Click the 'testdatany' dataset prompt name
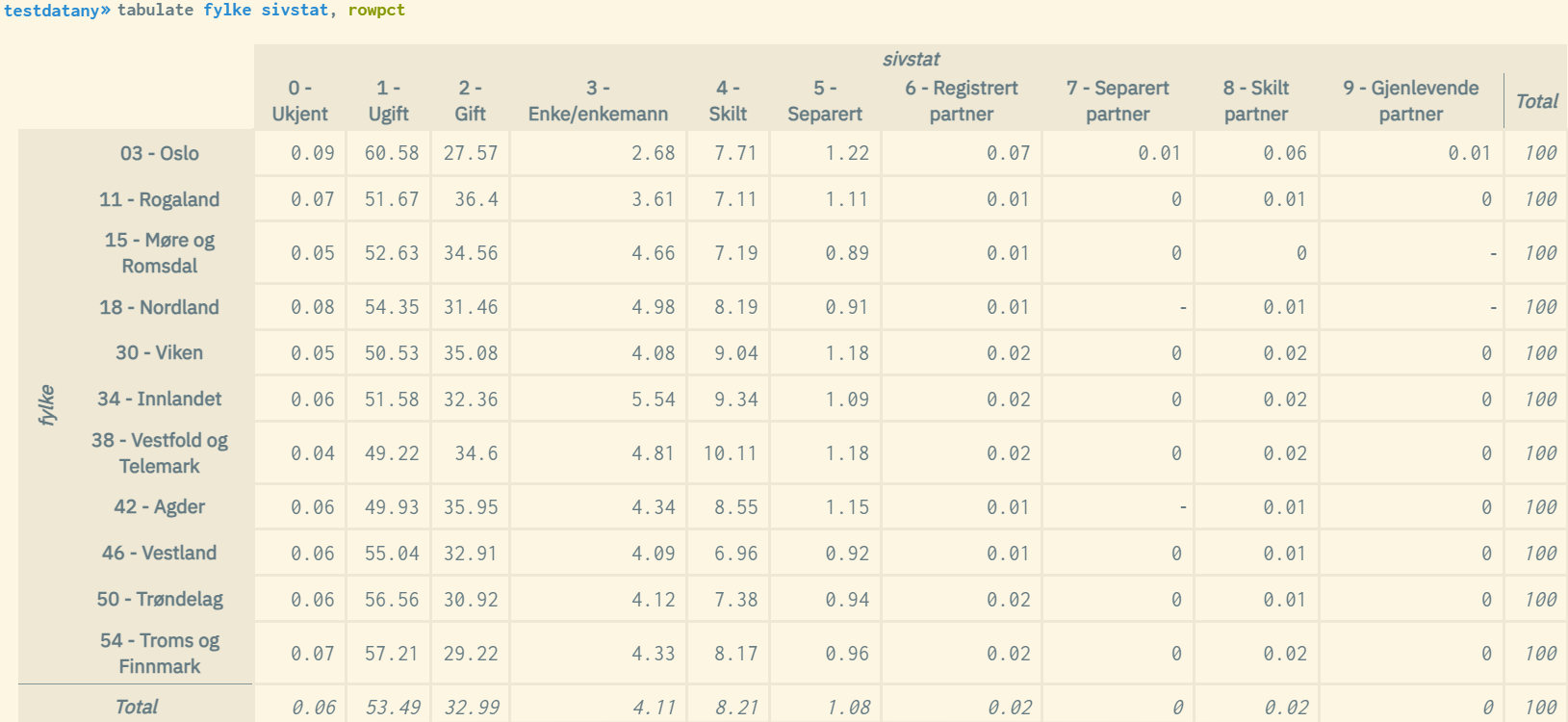1568x722 pixels. pos(51,11)
